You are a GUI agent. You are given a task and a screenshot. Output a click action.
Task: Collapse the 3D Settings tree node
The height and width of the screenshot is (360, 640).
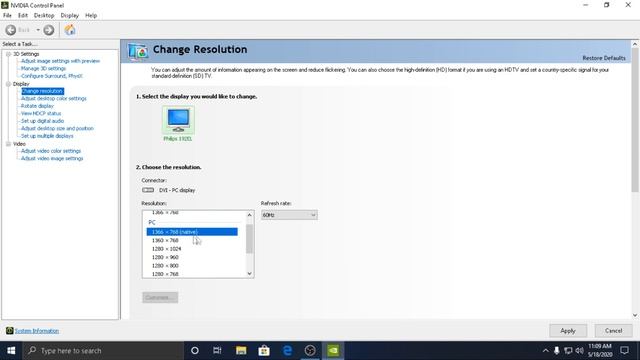point(8,54)
